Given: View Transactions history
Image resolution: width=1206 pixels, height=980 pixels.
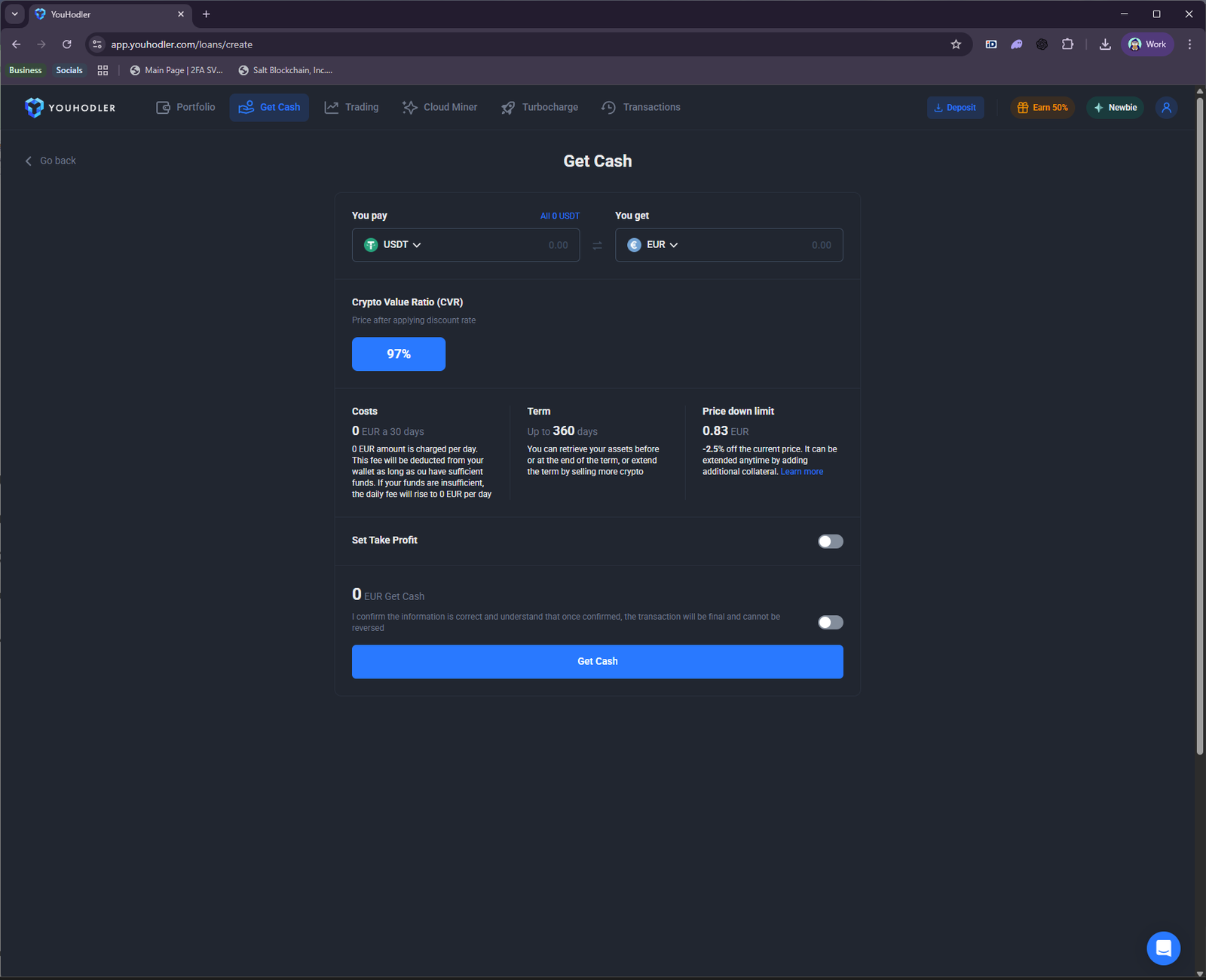Looking at the screenshot, I should 640,107.
